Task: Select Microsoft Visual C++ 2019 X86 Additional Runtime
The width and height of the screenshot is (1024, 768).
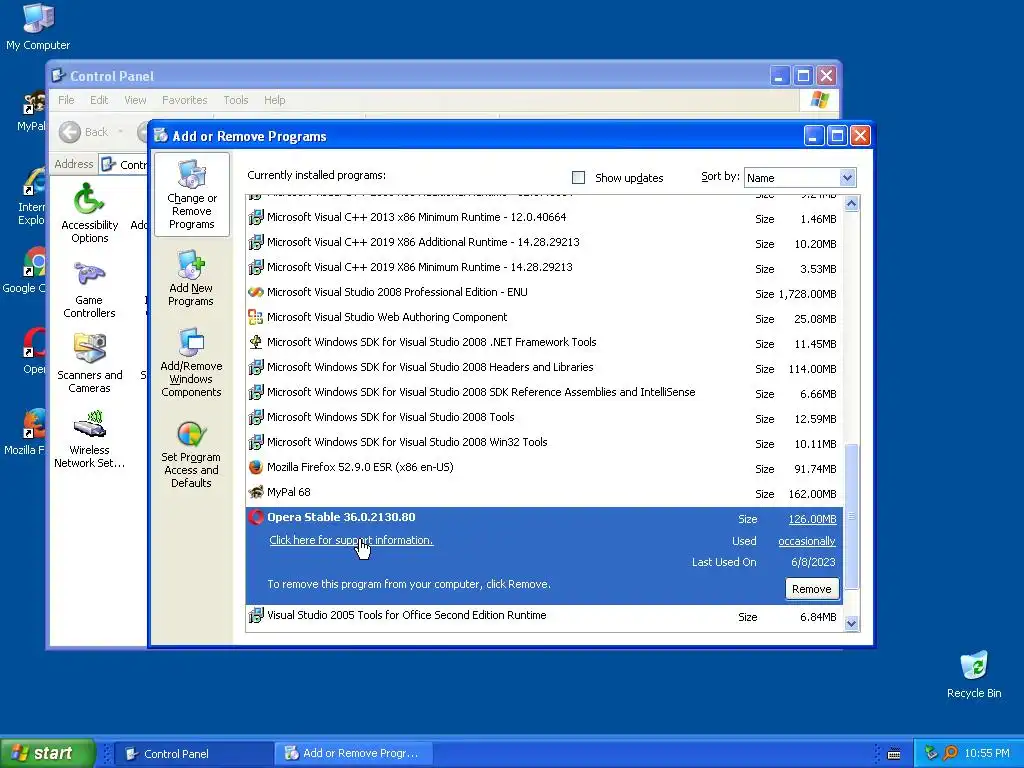Action: [x=543, y=242]
